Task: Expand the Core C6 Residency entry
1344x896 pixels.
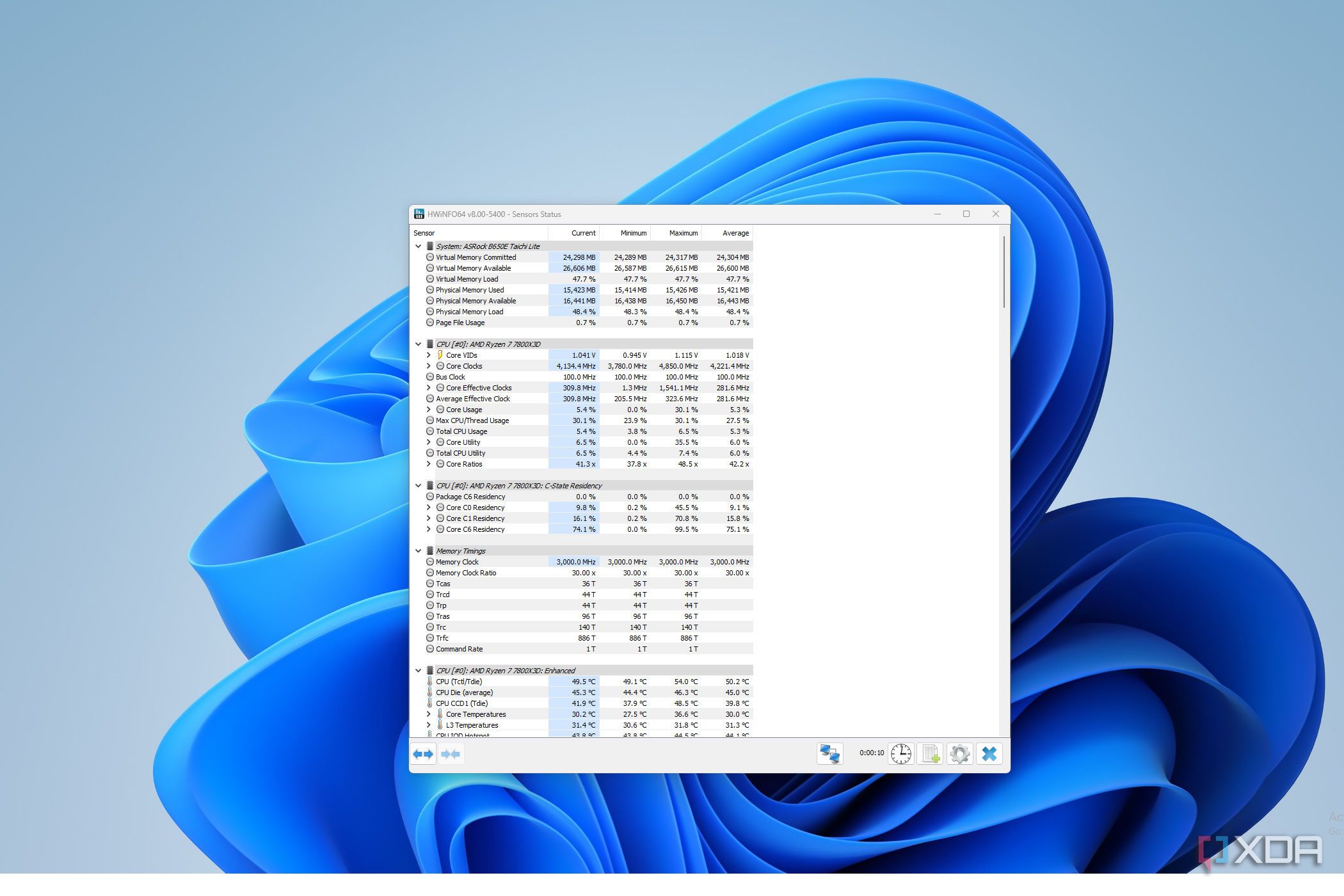Action: [x=429, y=529]
